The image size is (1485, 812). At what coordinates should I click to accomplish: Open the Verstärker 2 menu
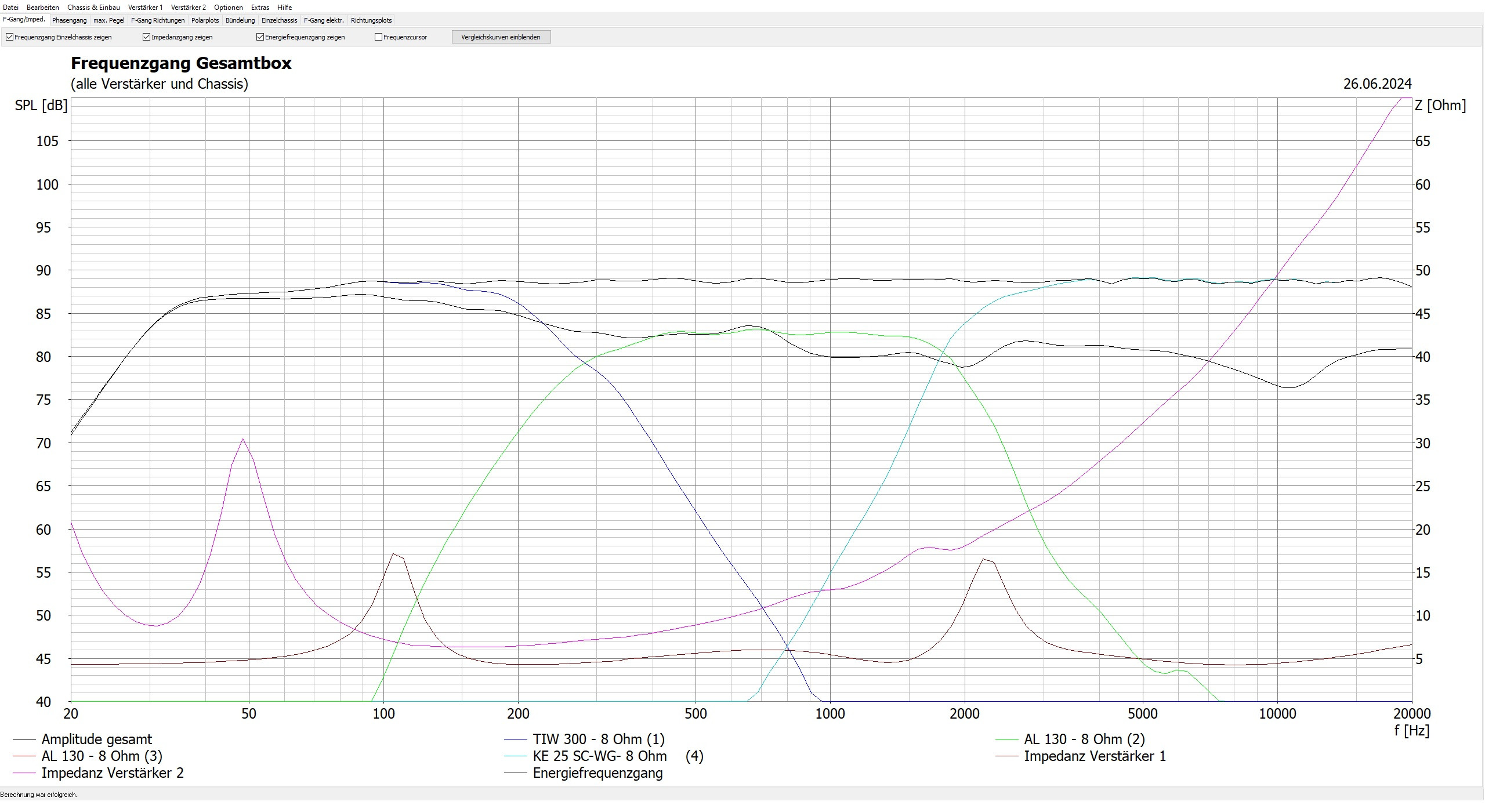click(188, 8)
